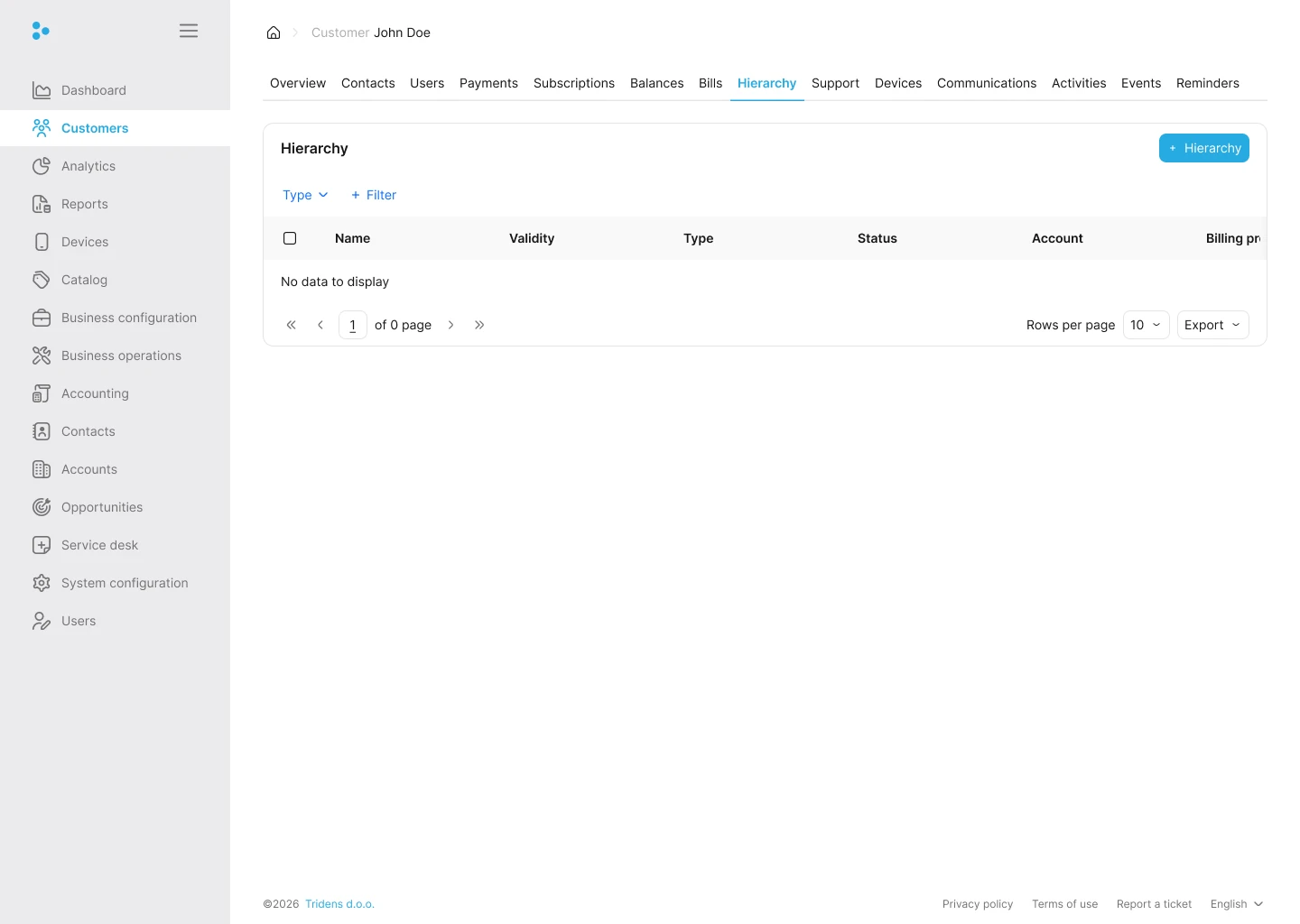
Task: Open the Export dropdown
Action: pos(1212,325)
